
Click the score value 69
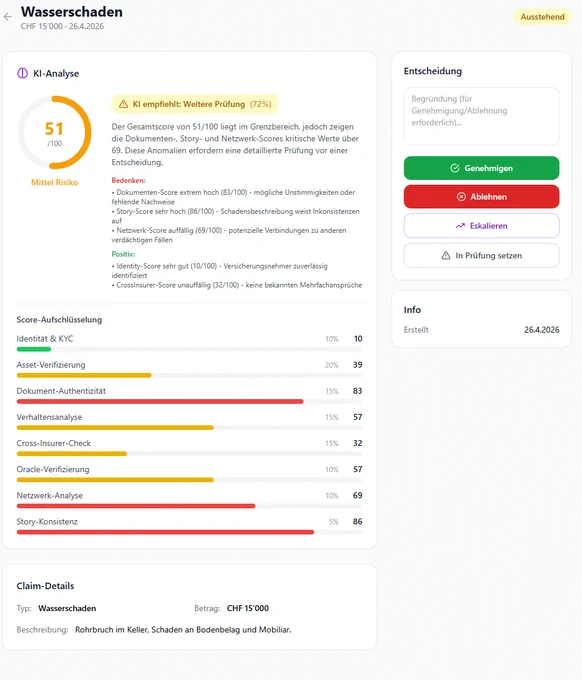coord(357,495)
